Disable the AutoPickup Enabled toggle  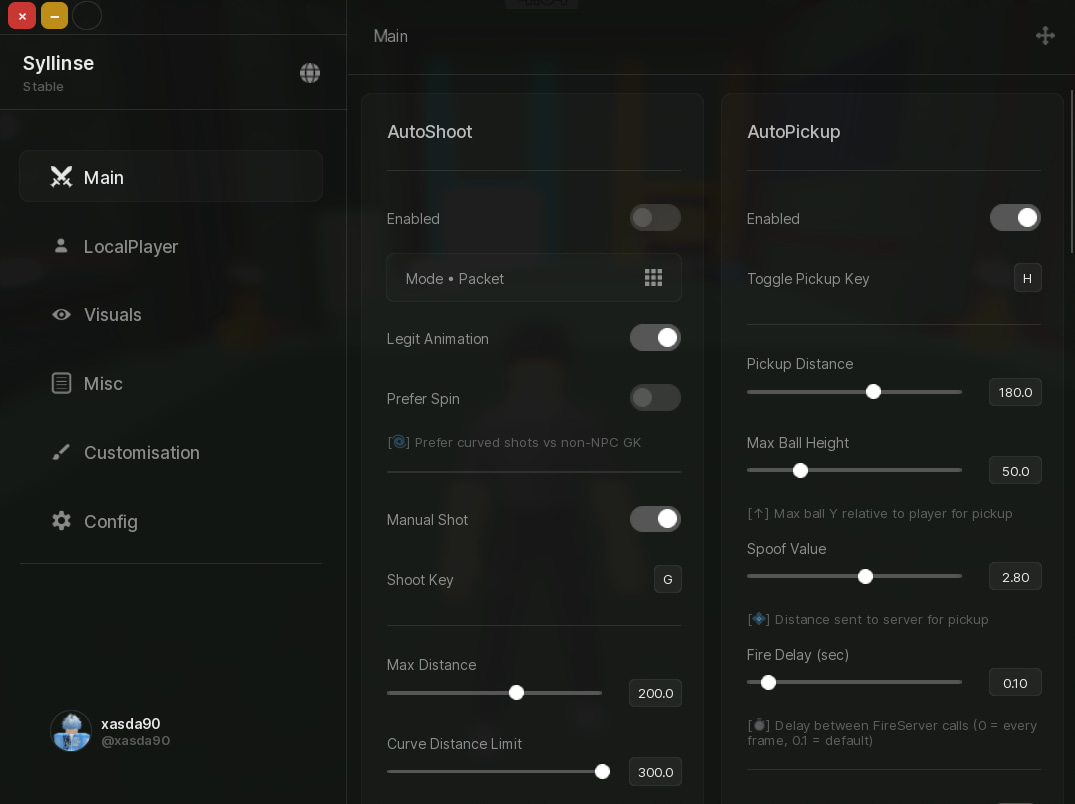pos(1015,218)
